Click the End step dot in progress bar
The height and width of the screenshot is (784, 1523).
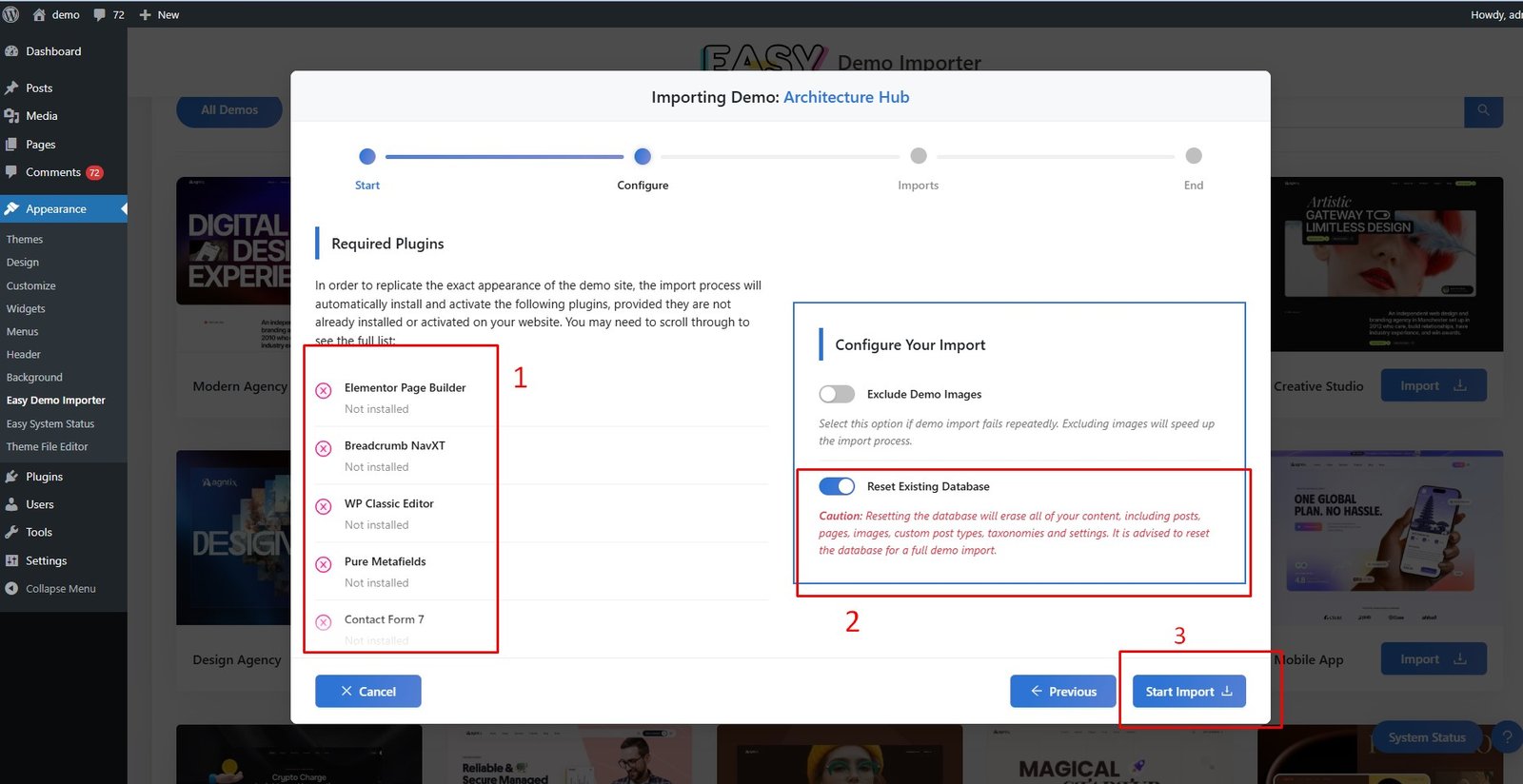(x=1194, y=156)
